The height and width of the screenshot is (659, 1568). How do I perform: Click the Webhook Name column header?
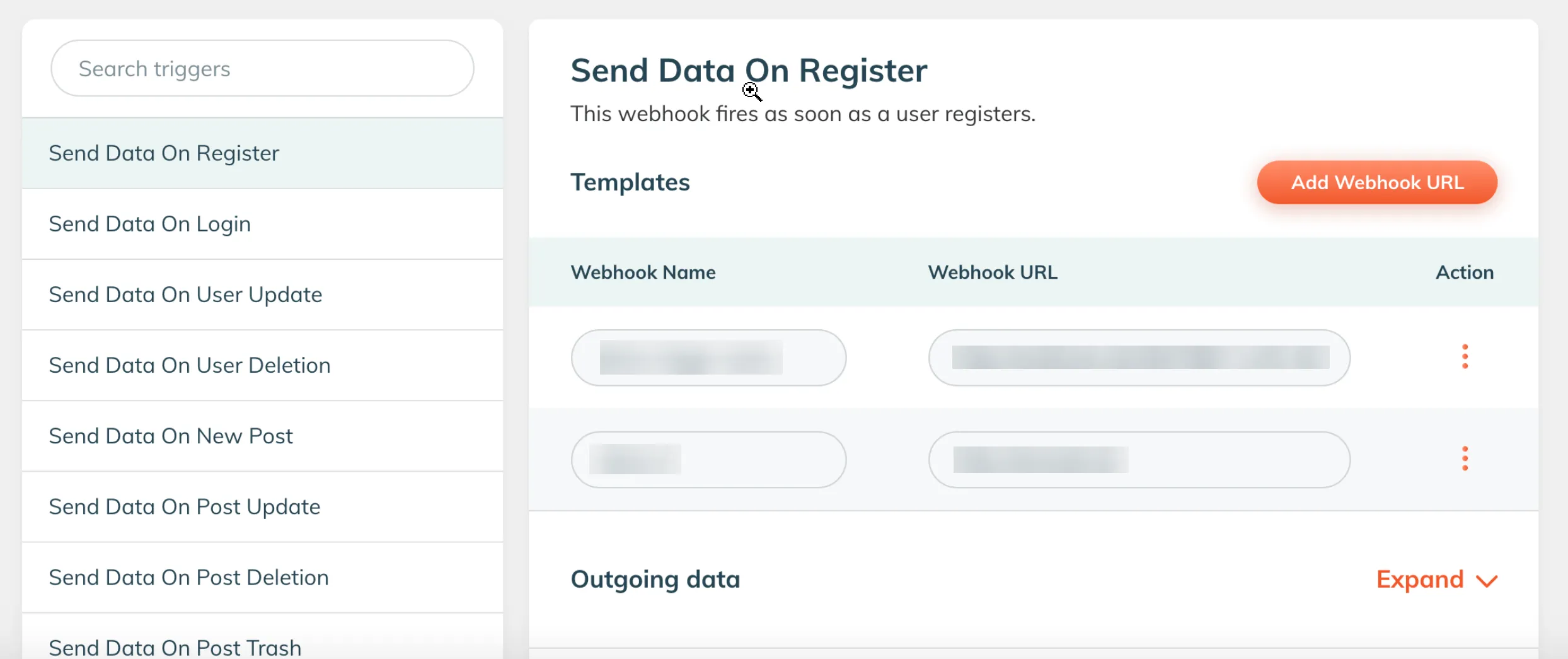(643, 272)
